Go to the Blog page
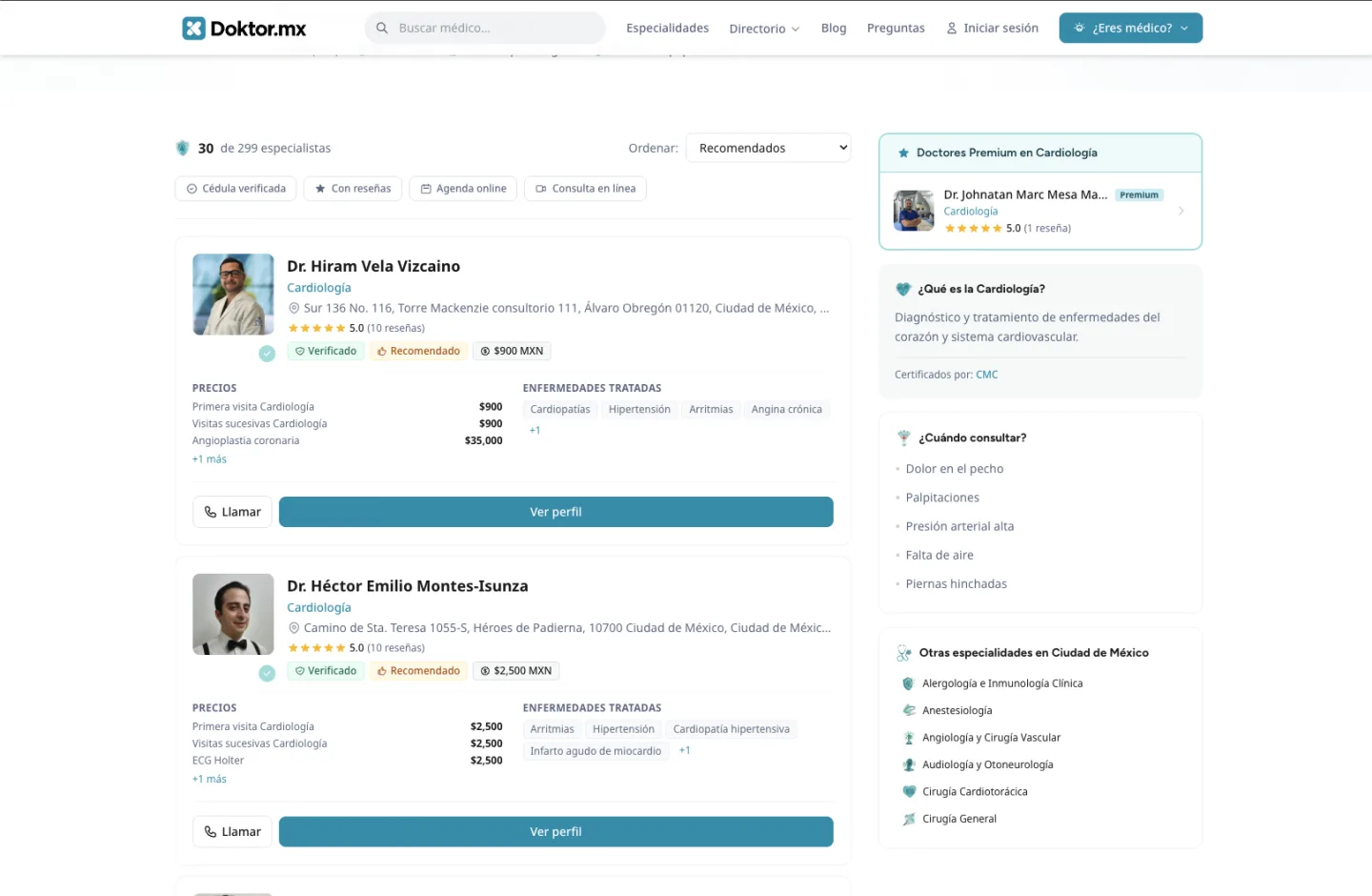Screen dimensions: 1372x896 [834, 28]
